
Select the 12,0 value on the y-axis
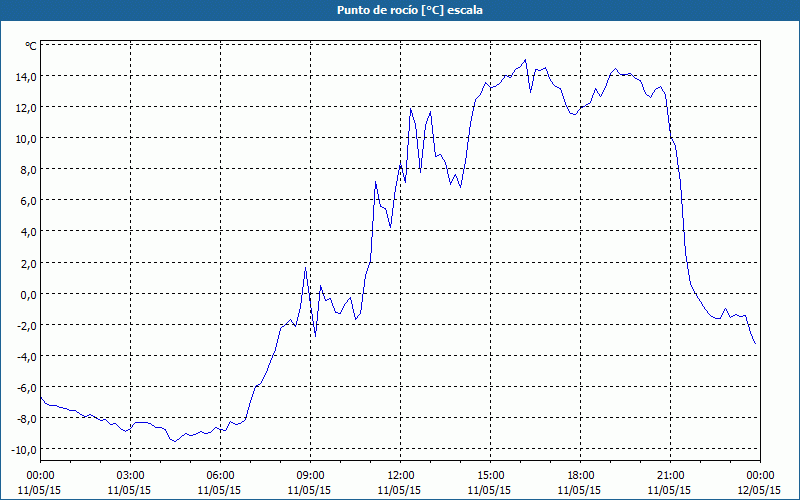pos(27,108)
